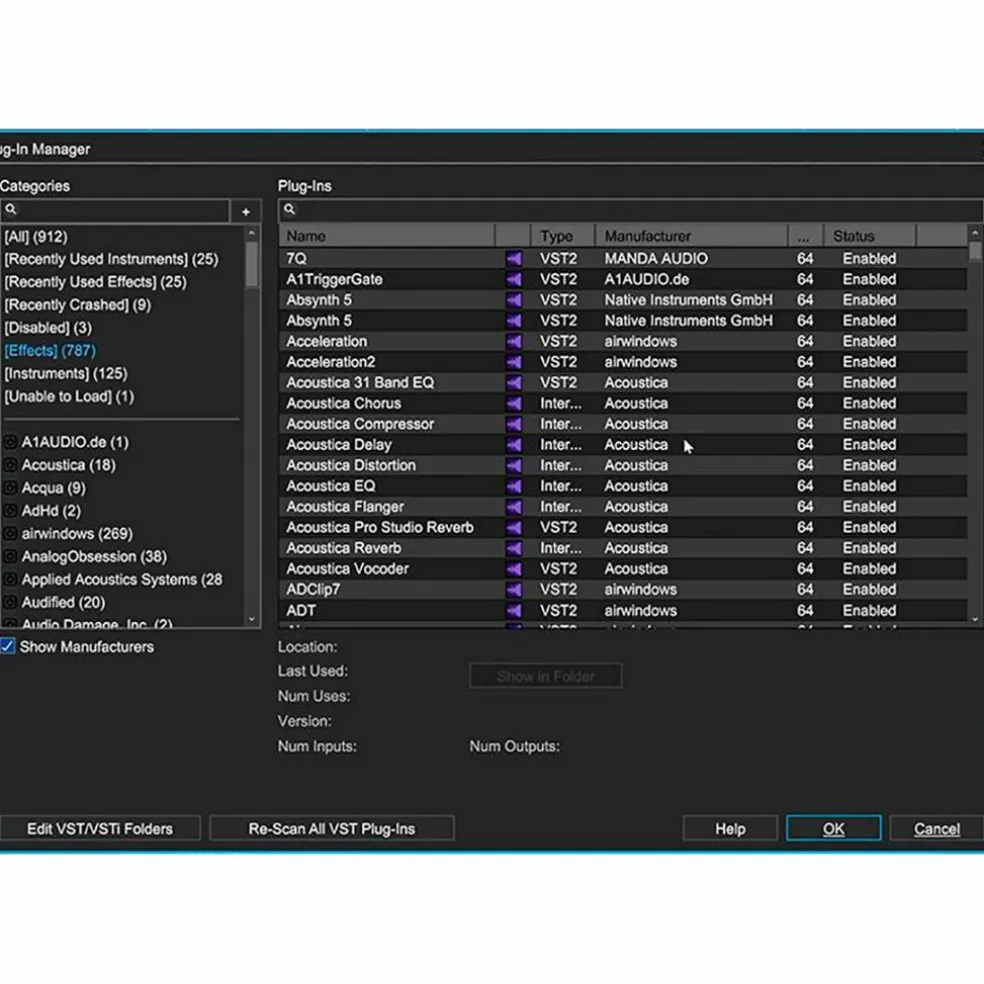This screenshot has height=984, width=984.
Task: Click the icon for Acoustica Chorus
Action: pos(514,404)
